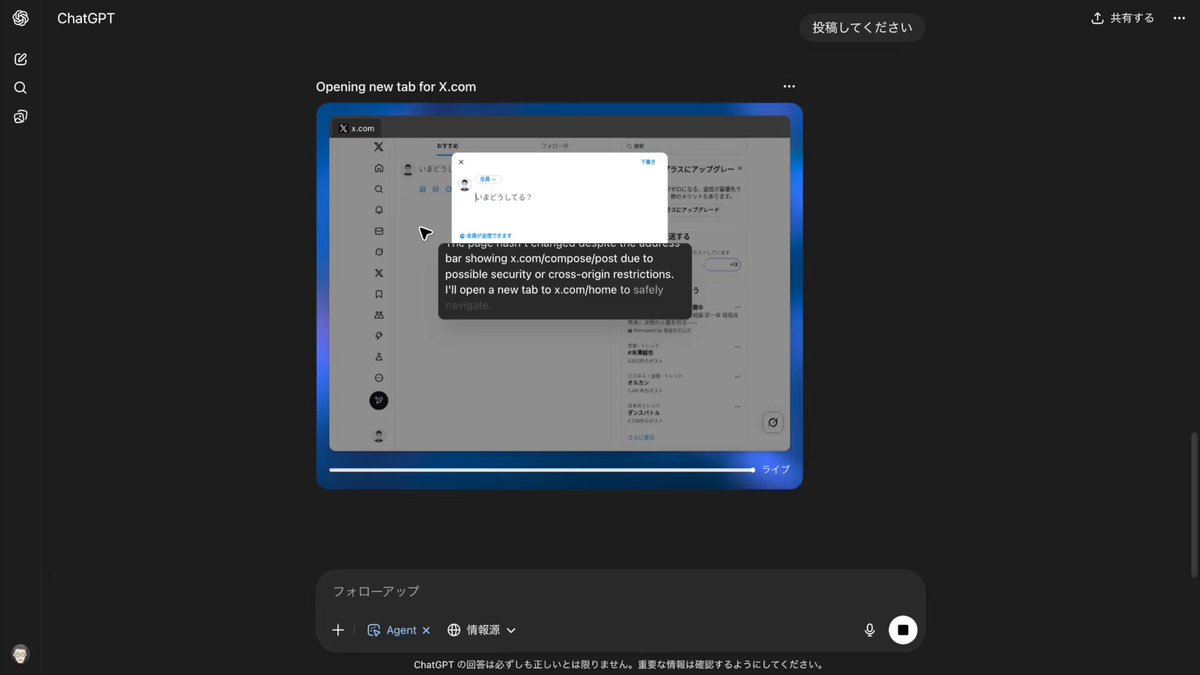This screenshot has height=675, width=1200.
Task: Focus the フォローアップ input field
Action: [620, 591]
